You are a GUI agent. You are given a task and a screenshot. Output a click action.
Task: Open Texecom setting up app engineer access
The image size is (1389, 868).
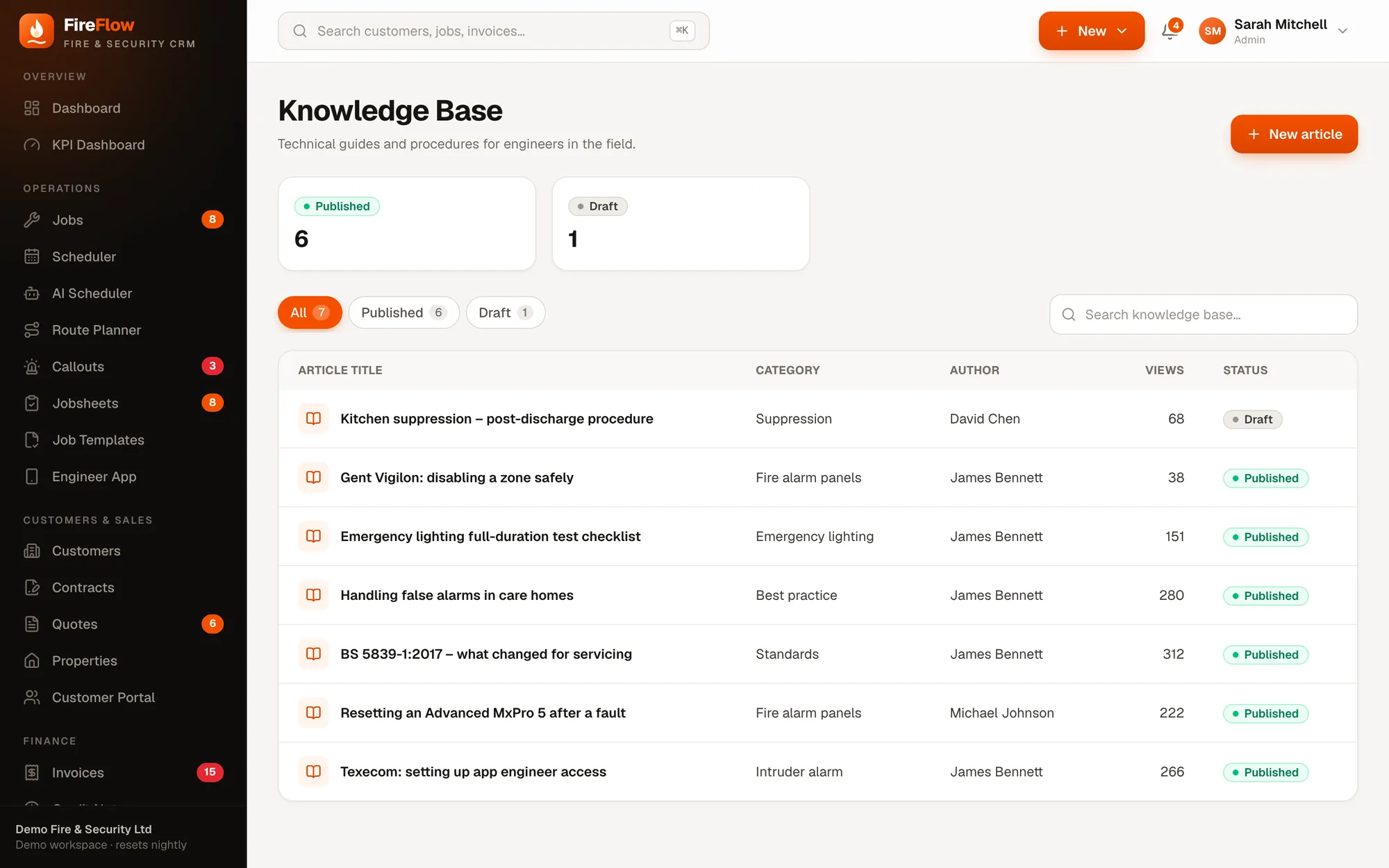click(473, 772)
